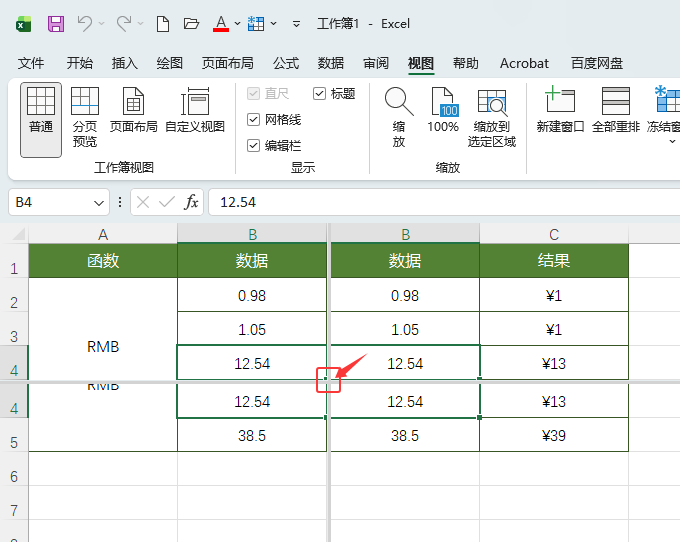Open the Zoom (缩放) magnifier dialog
This screenshot has height=542, width=680.
[x=399, y=117]
